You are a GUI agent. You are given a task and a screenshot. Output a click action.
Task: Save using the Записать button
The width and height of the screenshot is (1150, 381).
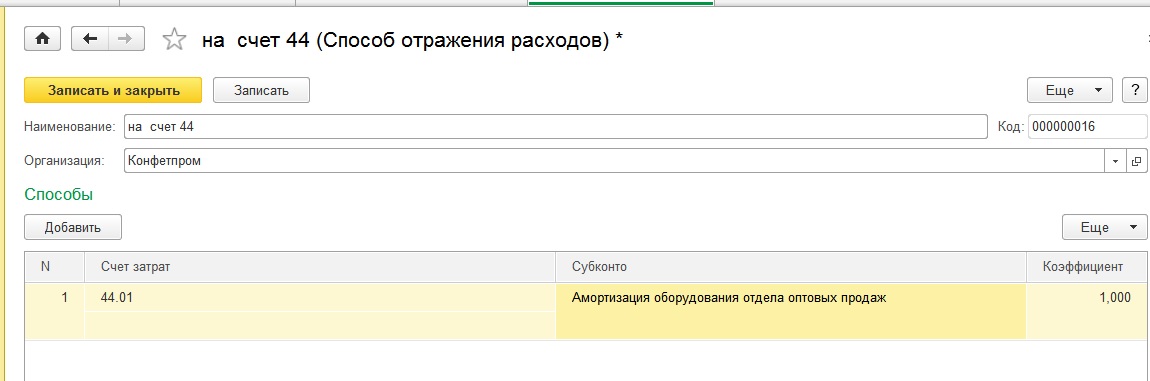(x=261, y=90)
